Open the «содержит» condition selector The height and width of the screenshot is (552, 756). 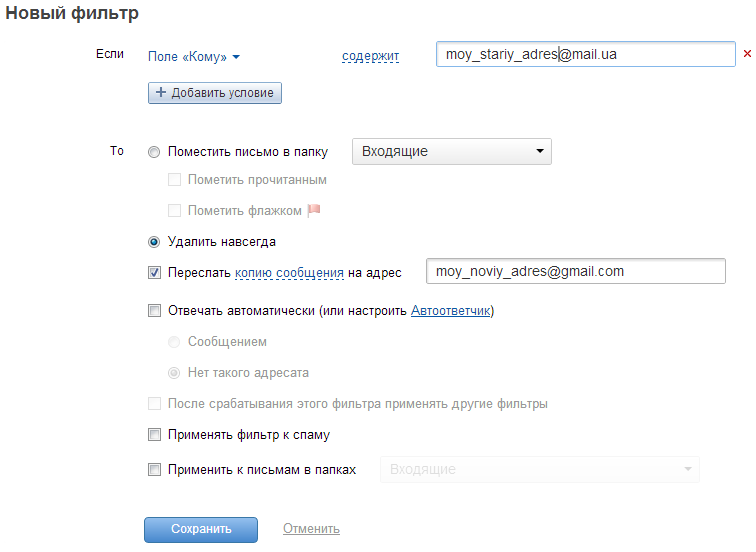(370, 57)
